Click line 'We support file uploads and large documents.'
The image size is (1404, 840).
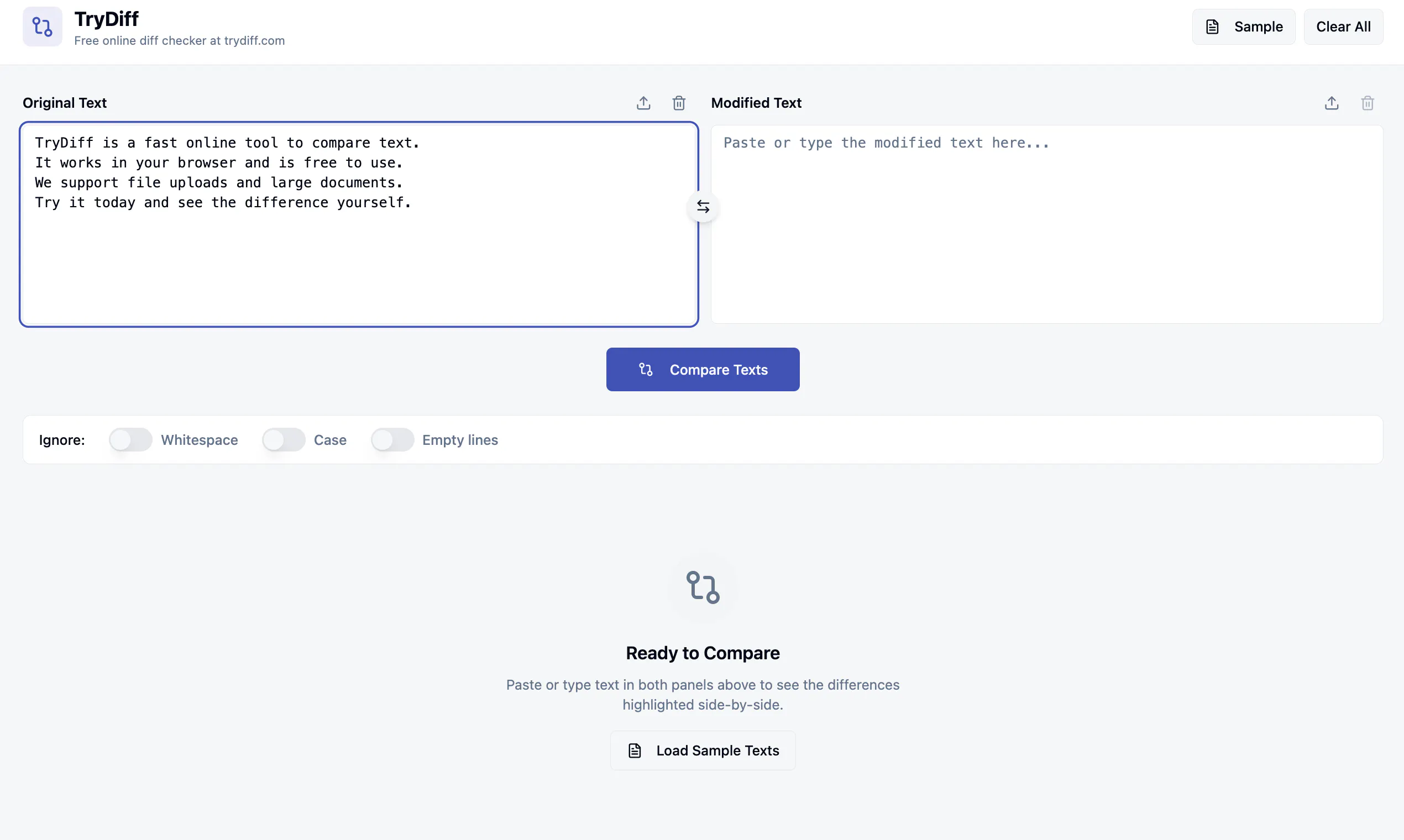click(x=219, y=183)
